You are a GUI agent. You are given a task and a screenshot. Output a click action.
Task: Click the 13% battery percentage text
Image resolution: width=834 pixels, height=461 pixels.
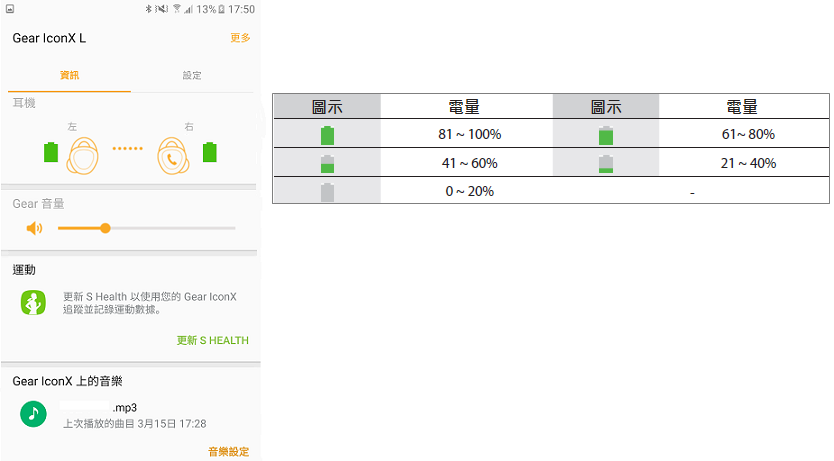click(x=206, y=9)
